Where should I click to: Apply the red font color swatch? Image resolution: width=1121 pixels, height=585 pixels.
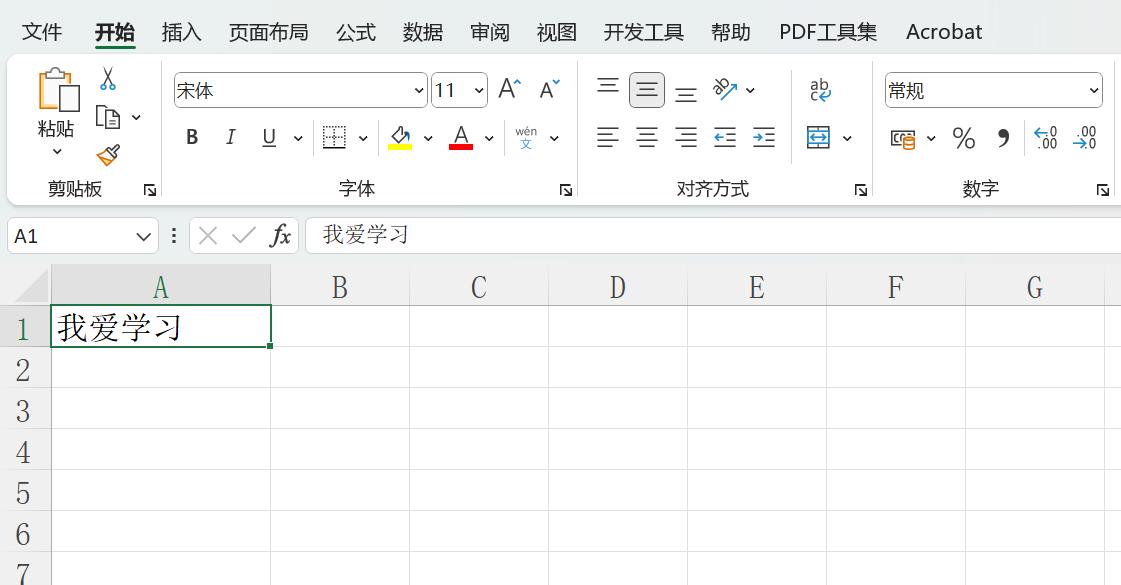tap(459, 137)
